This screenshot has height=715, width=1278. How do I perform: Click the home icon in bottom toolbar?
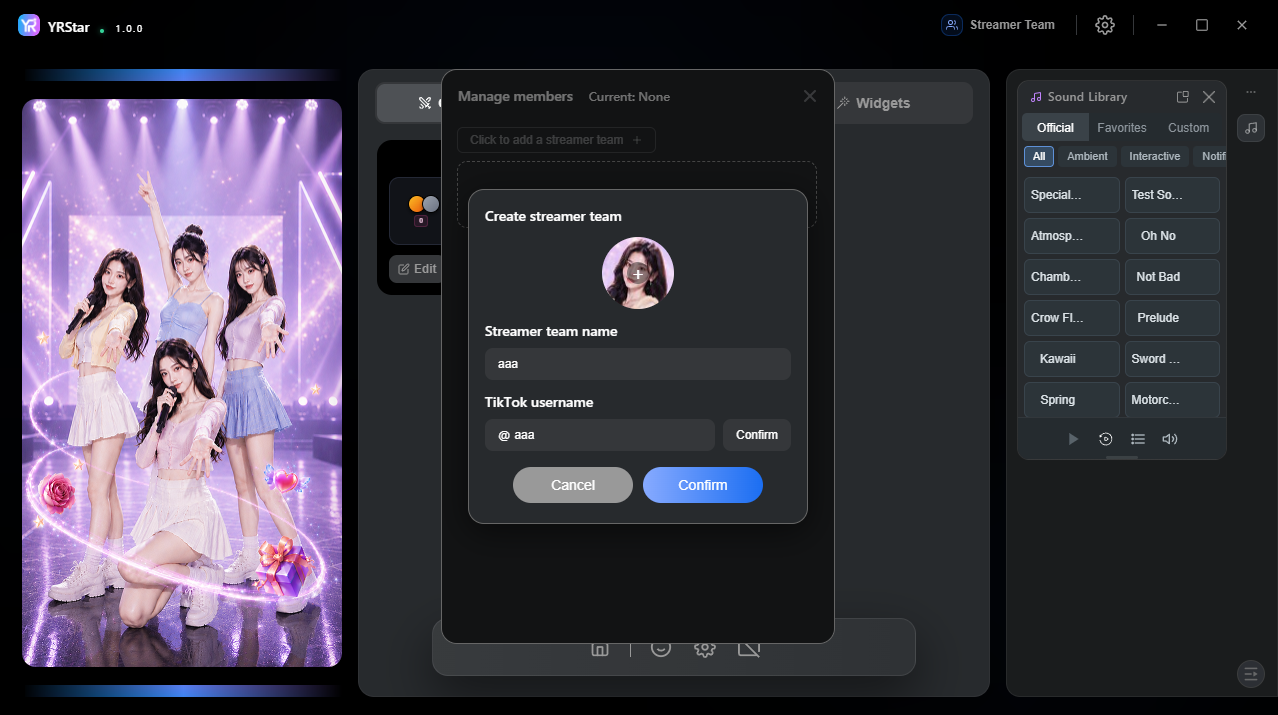[x=600, y=648]
